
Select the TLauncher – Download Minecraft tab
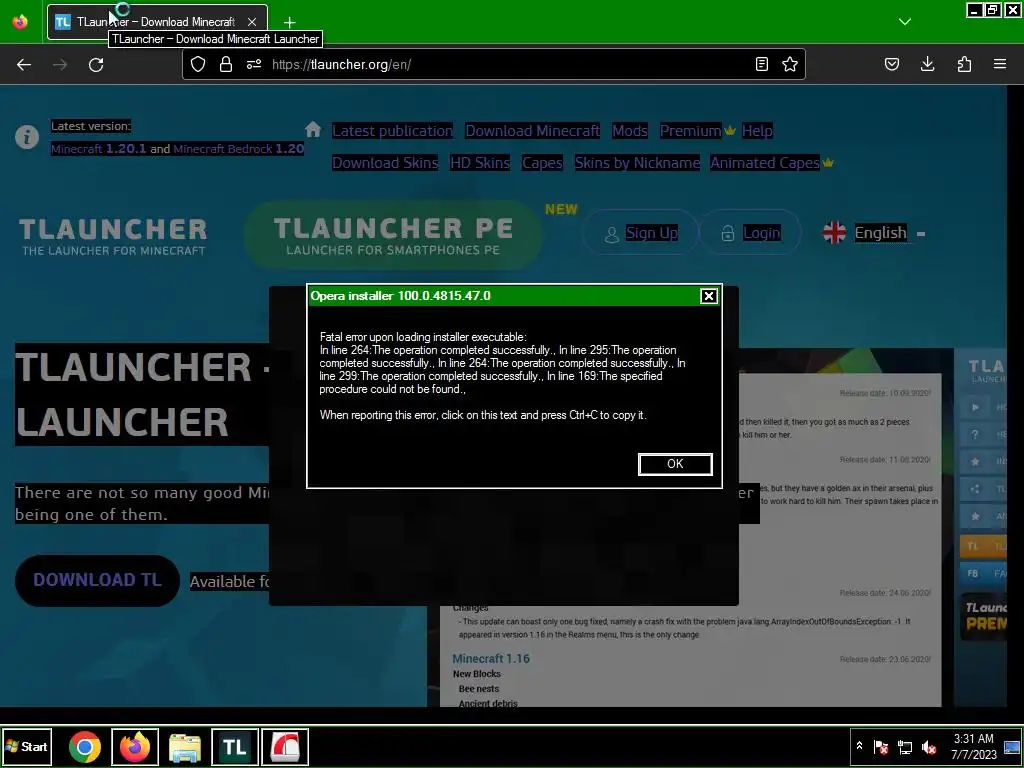pos(157,22)
